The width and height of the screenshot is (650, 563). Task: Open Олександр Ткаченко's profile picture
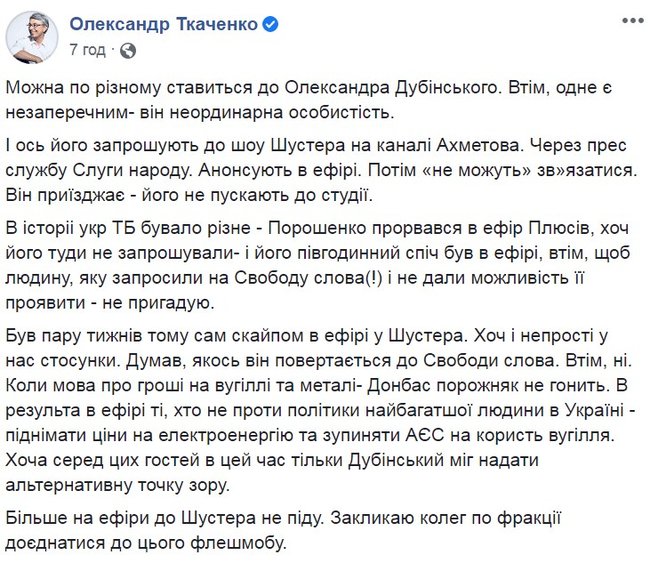pyautogui.click(x=31, y=37)
